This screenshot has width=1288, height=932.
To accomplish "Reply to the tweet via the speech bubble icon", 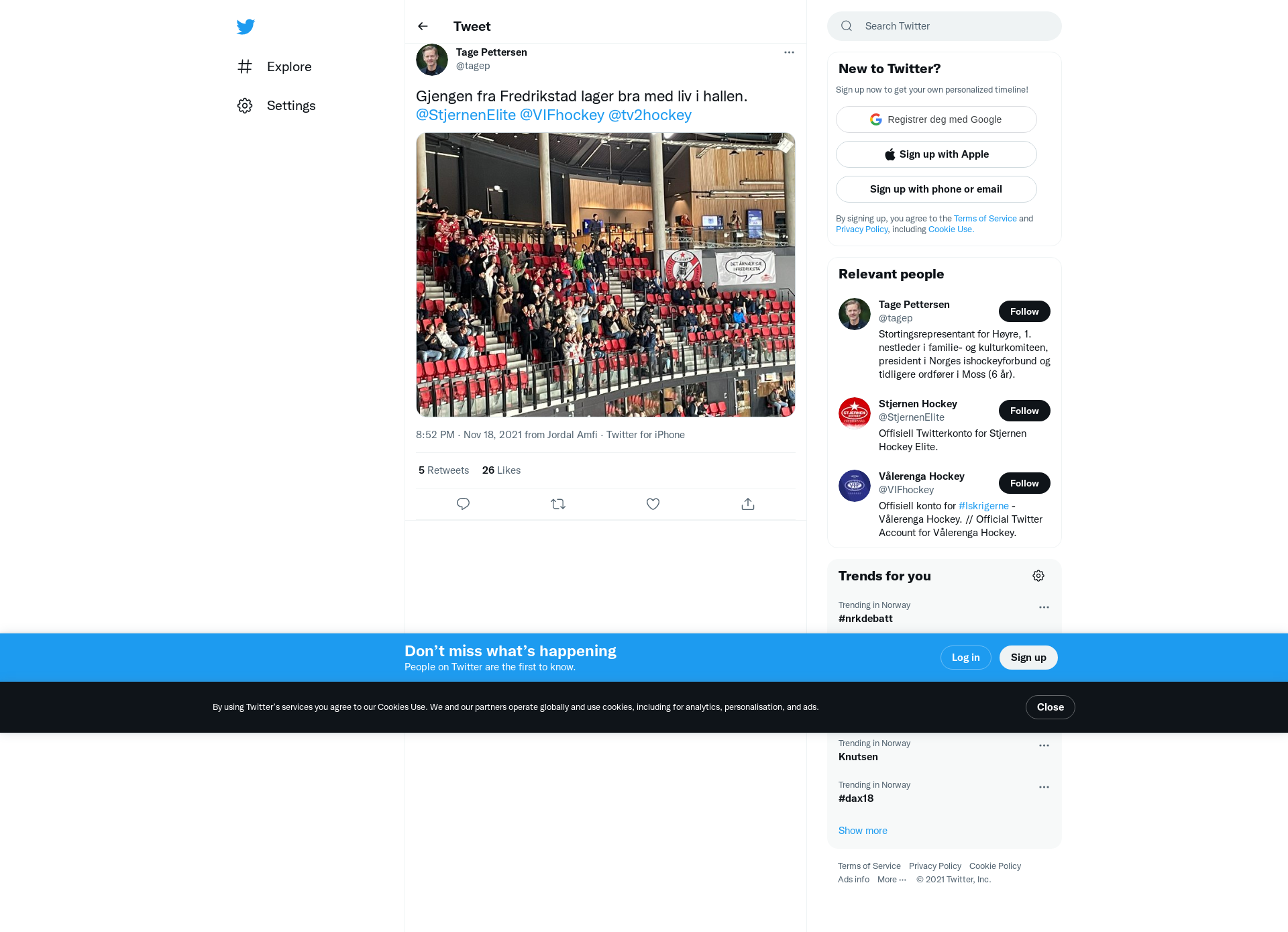I will 463,504.
